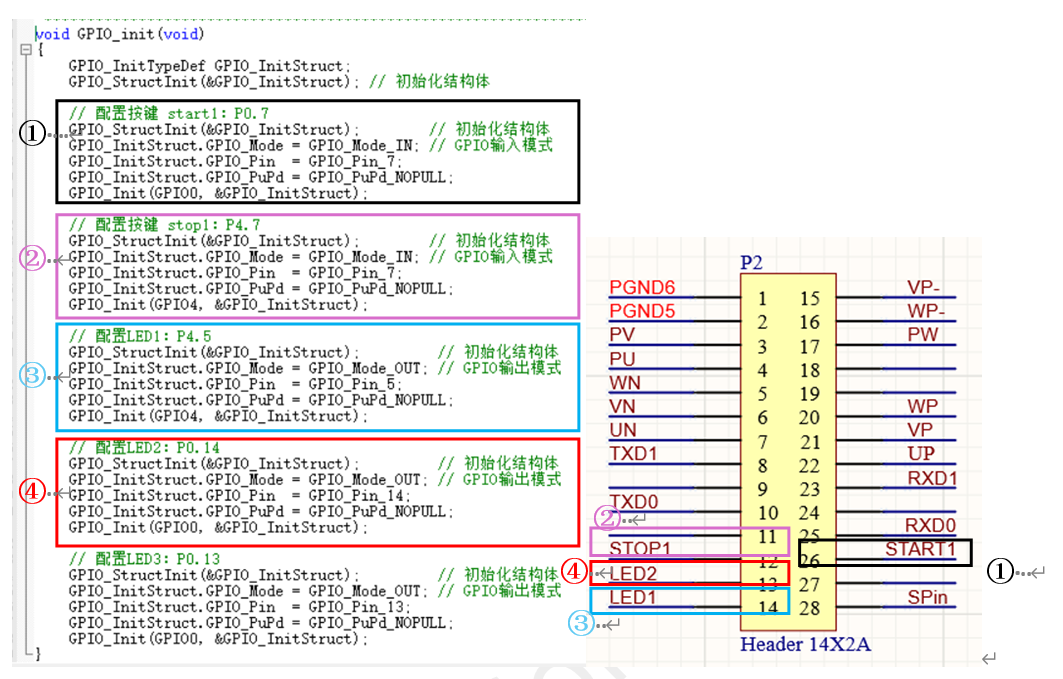This screenshot has height=679, width=1063.
Task: Click the LED2 net label on schematic
Action: 633,574
